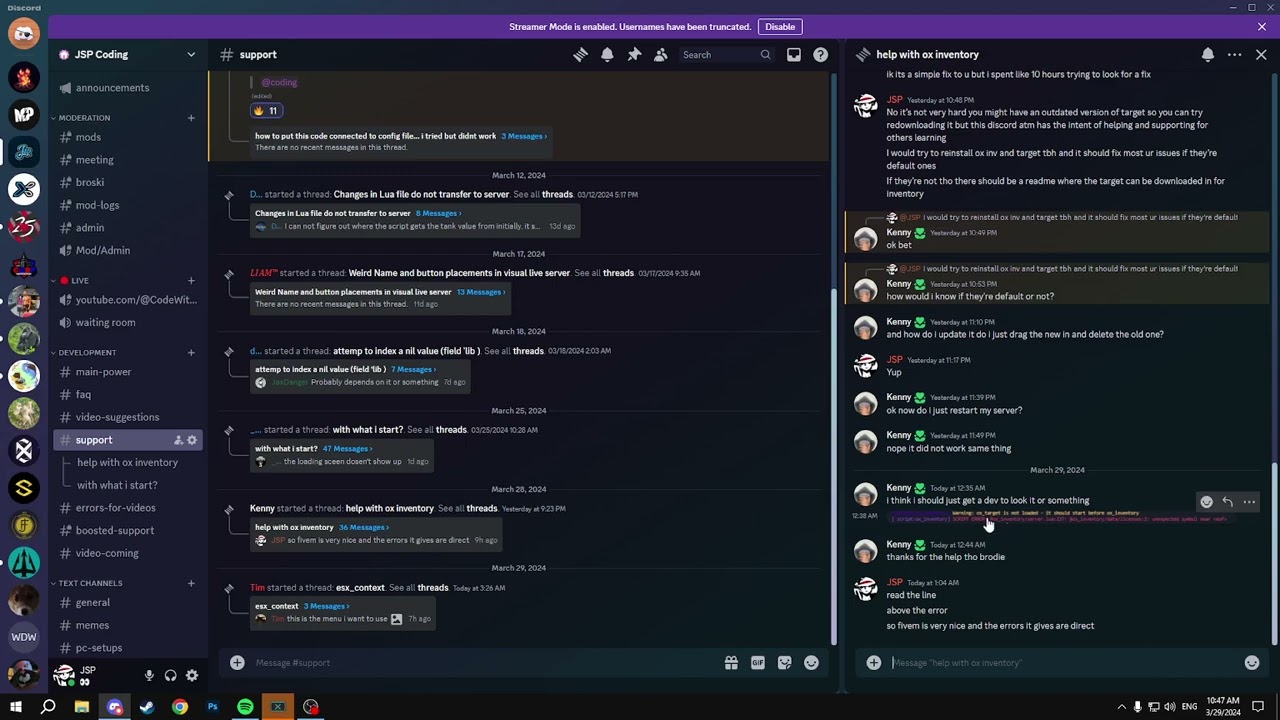
Task: Send a gift via the gift icon
Action: 731,662
